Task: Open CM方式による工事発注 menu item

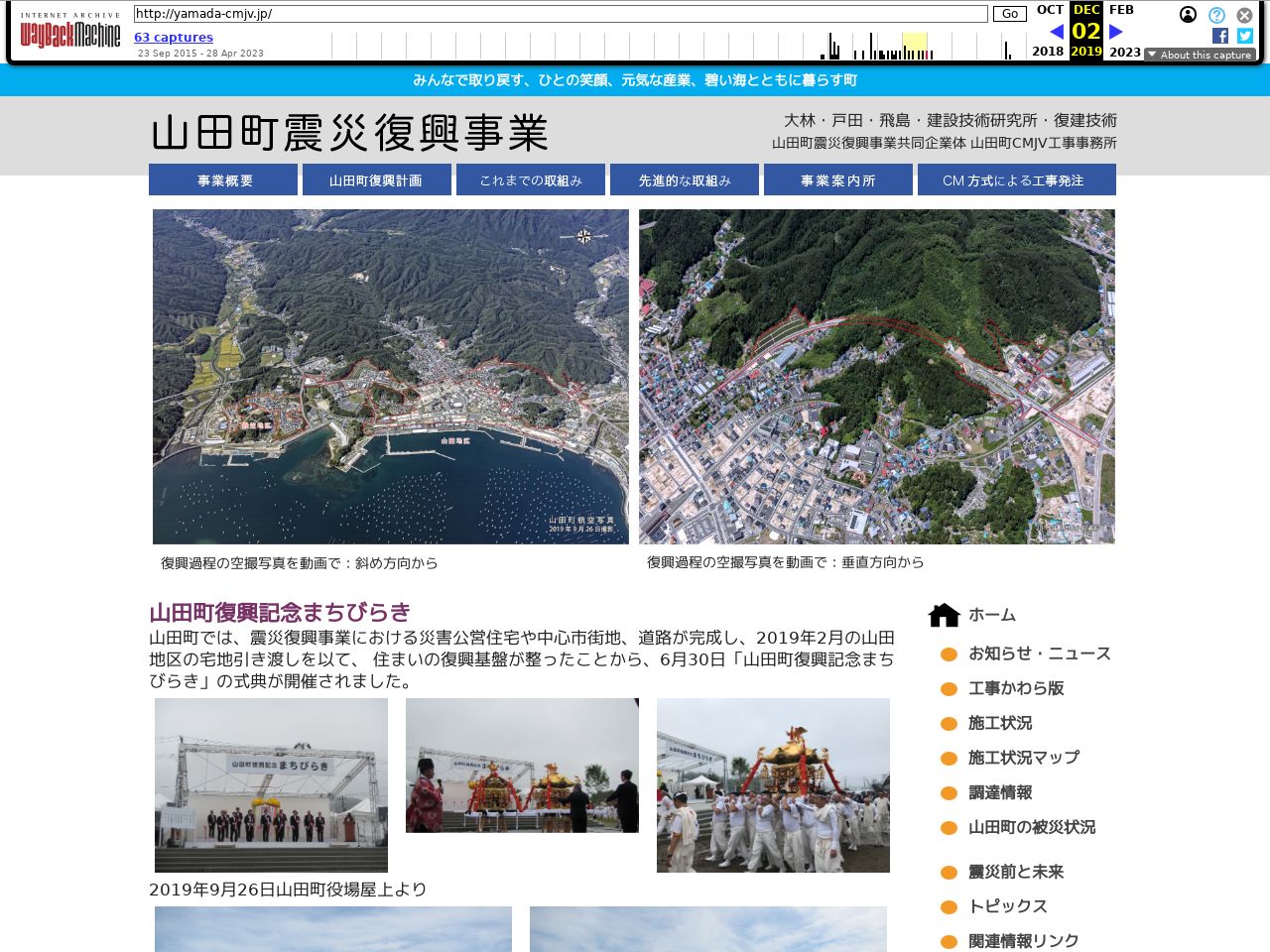Action: click(x=1016, y=180)
